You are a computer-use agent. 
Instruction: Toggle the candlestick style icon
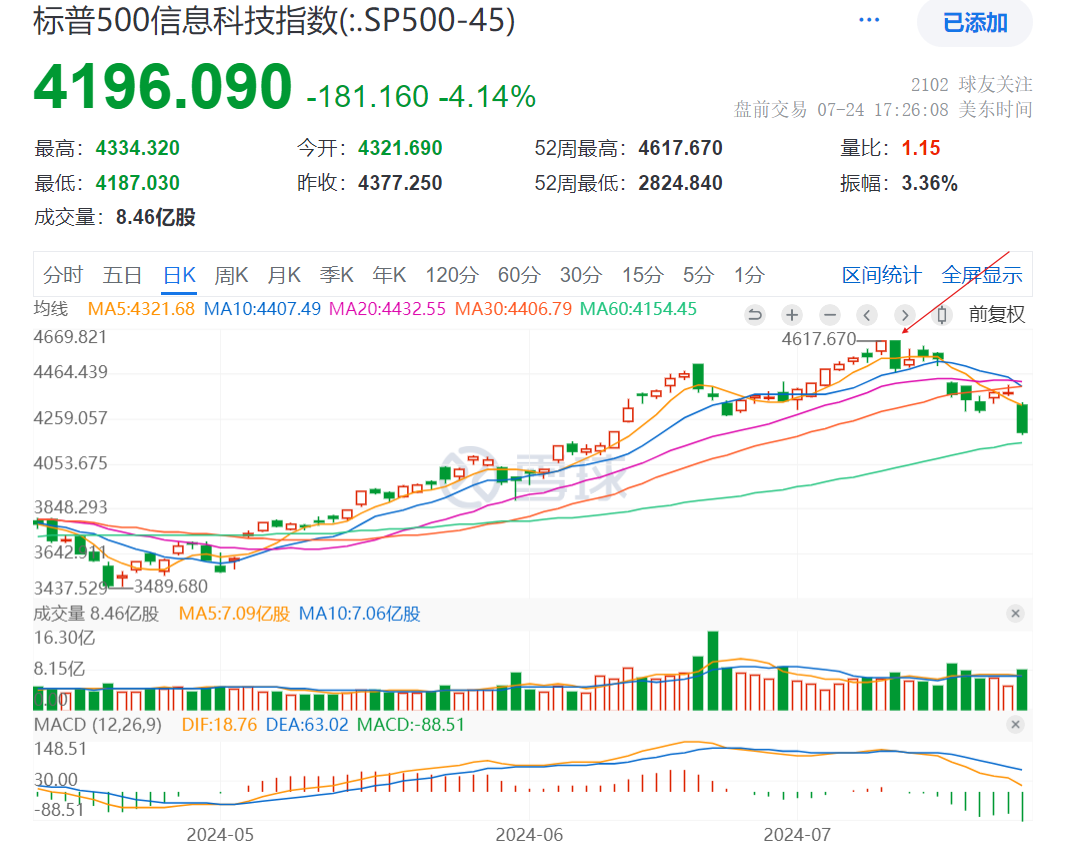pos(942,315)
